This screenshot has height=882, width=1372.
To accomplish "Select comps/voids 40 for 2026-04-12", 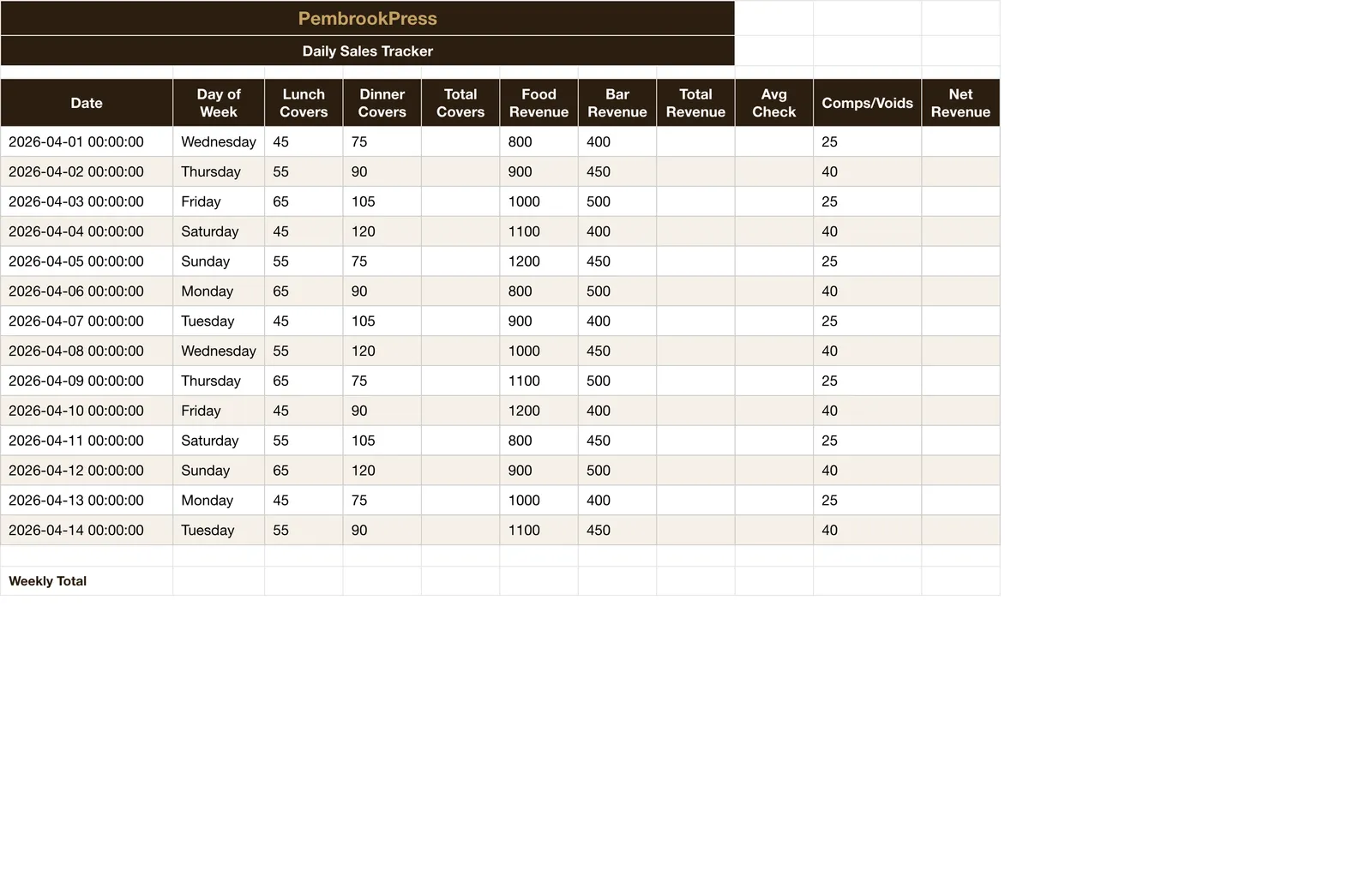I will 868,471.
